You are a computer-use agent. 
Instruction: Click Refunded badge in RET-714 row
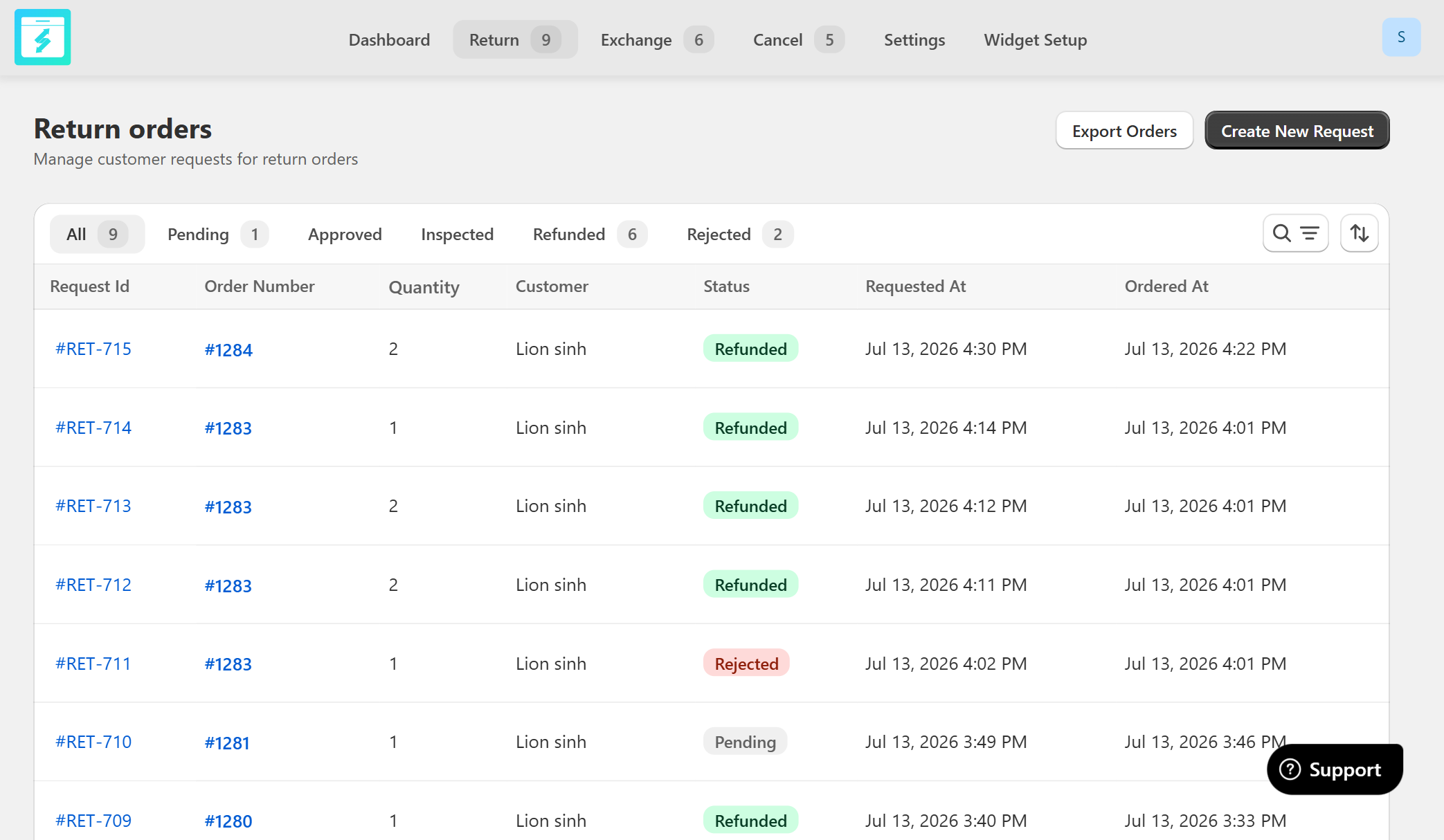click(x=750, y=428)
